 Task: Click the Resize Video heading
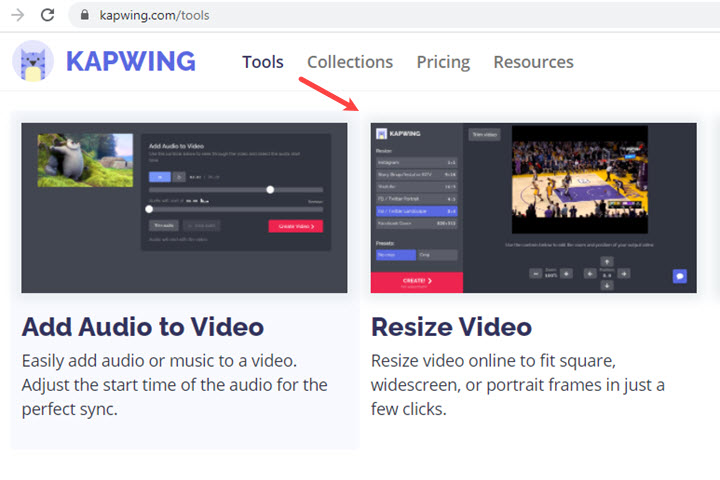451,327
